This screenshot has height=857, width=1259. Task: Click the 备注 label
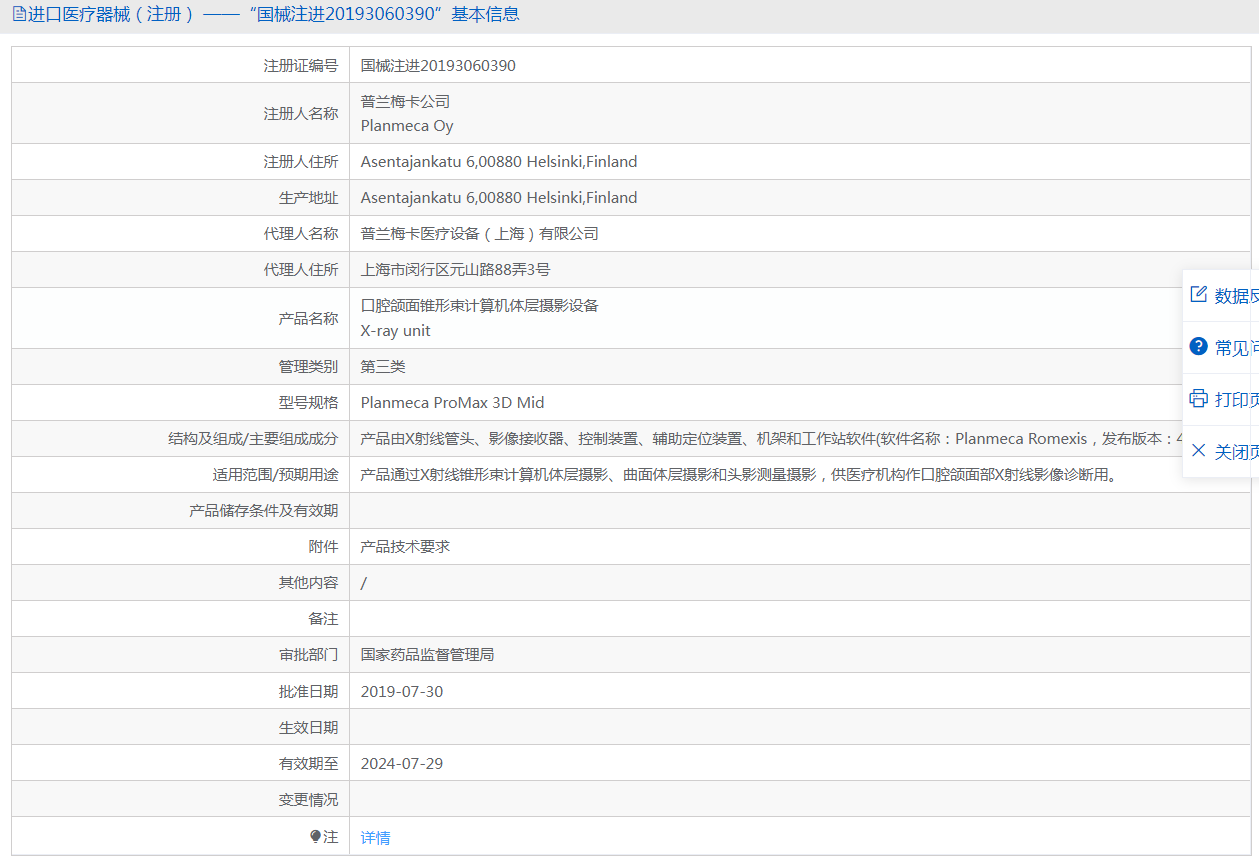[323, 619]
